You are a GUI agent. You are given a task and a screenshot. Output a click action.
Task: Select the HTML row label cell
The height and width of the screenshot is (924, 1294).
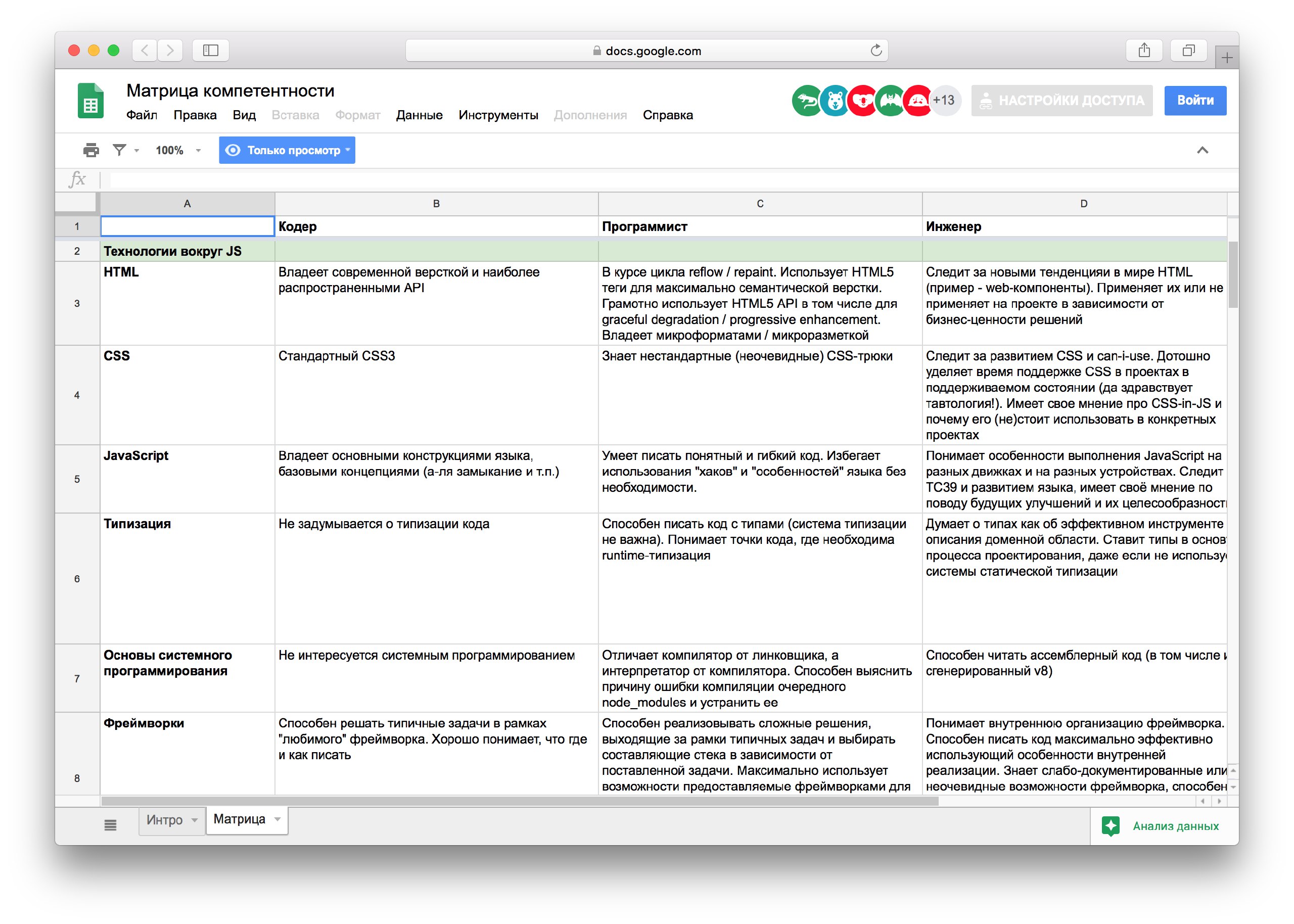(x=187, y=303)
